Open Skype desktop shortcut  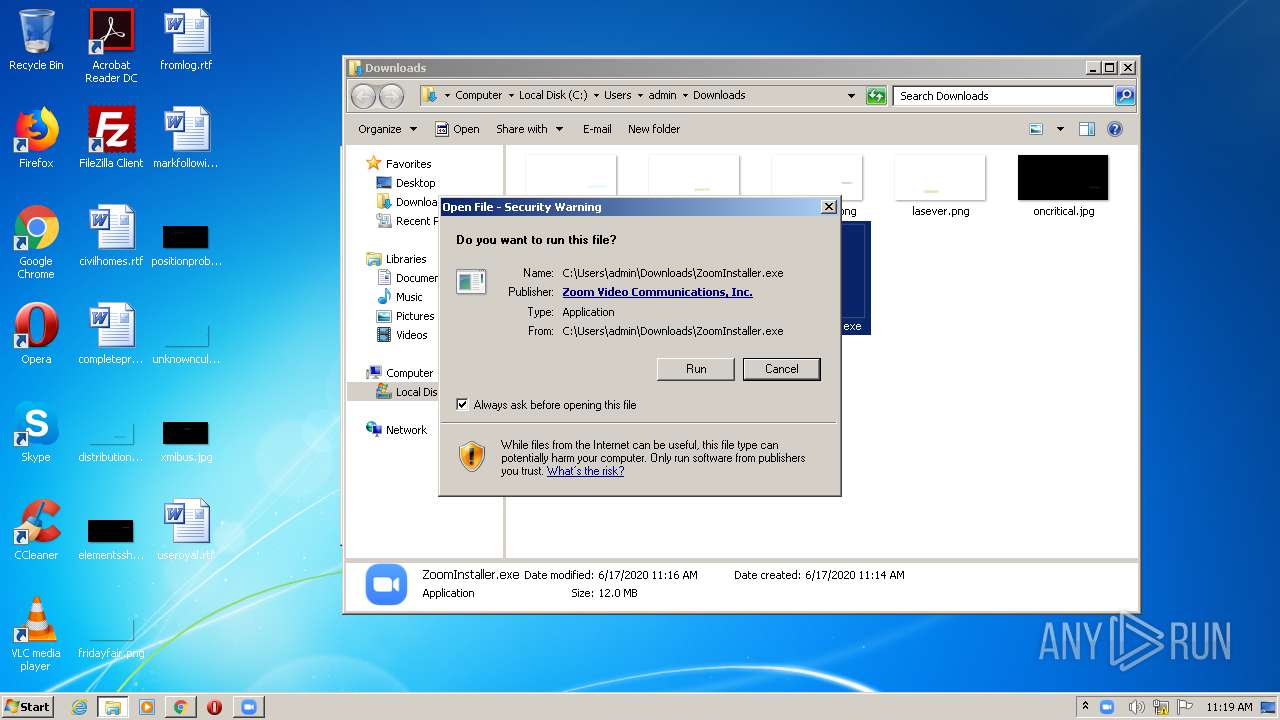pyautogui.click(x=36, y=432)
